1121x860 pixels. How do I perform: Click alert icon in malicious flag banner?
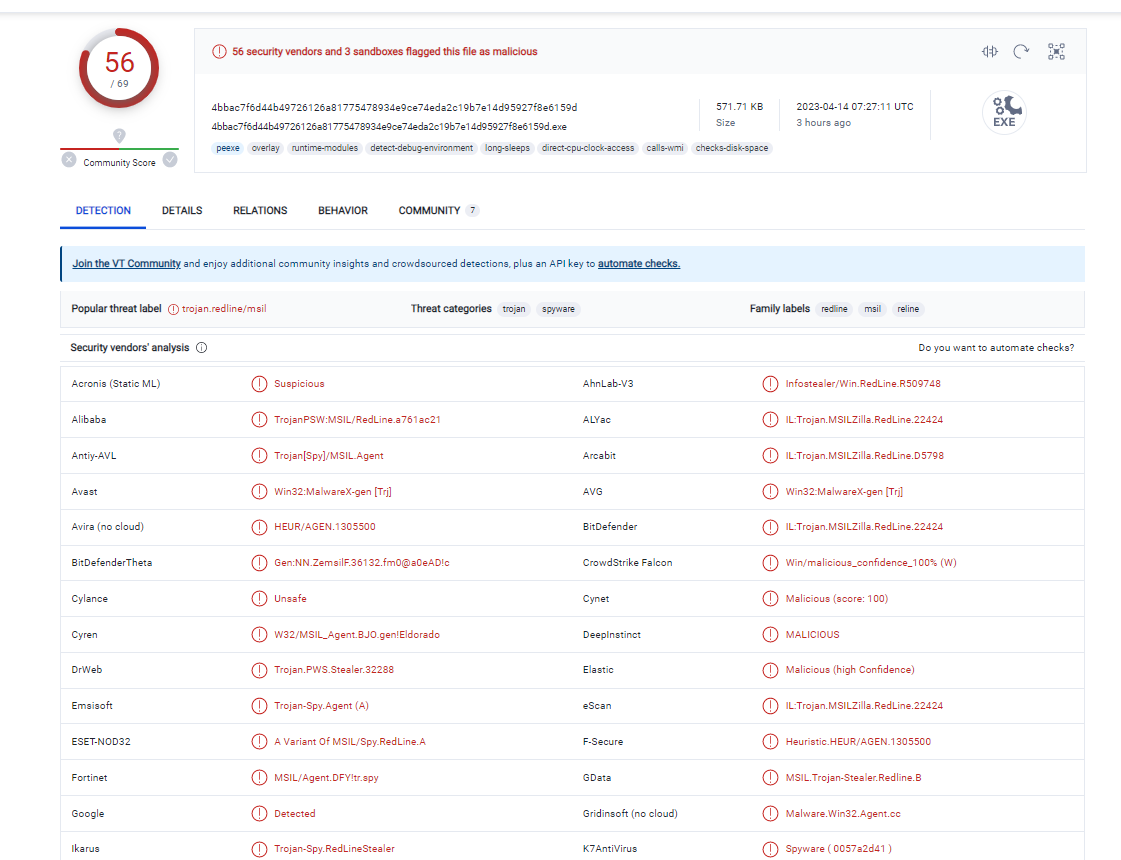coord(219,51)
